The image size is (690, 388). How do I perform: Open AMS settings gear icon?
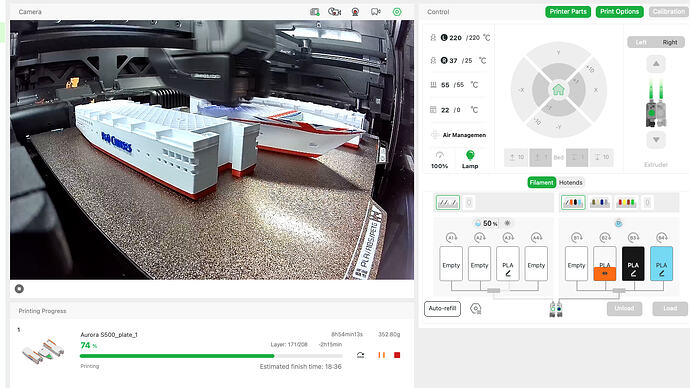pyautogui.click(x=476, y=309)
